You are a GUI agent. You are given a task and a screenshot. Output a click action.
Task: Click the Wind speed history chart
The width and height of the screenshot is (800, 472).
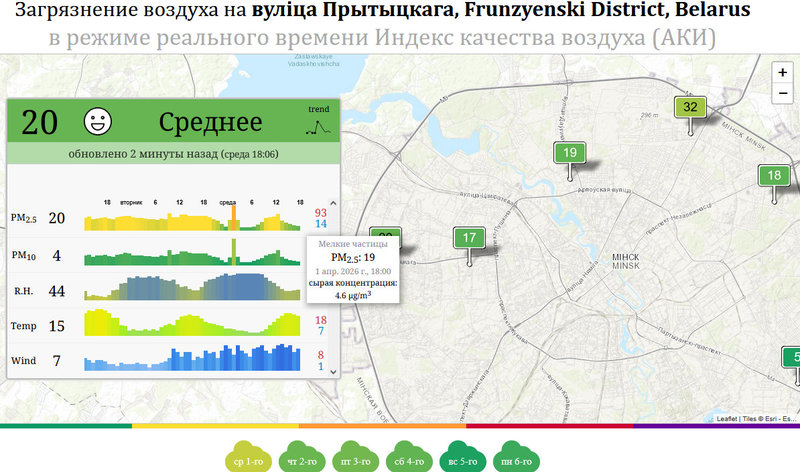coord(195,358)
